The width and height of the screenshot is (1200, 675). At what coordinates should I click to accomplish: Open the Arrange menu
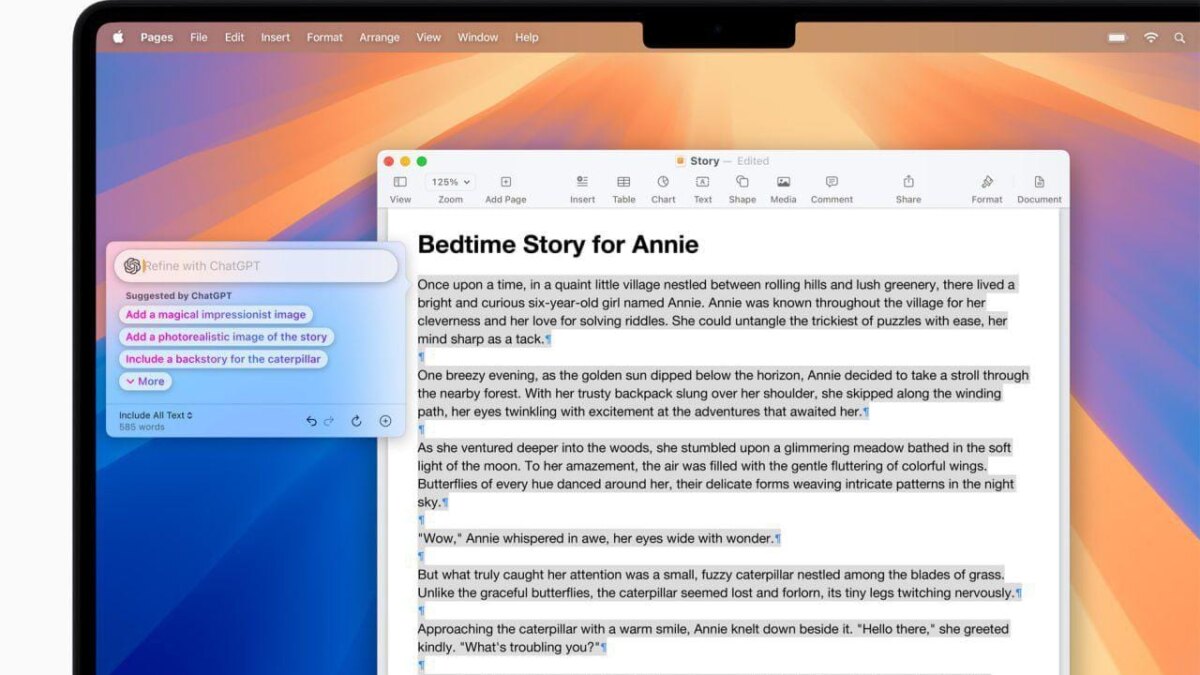pyautogui.click(x=379, y=37)
